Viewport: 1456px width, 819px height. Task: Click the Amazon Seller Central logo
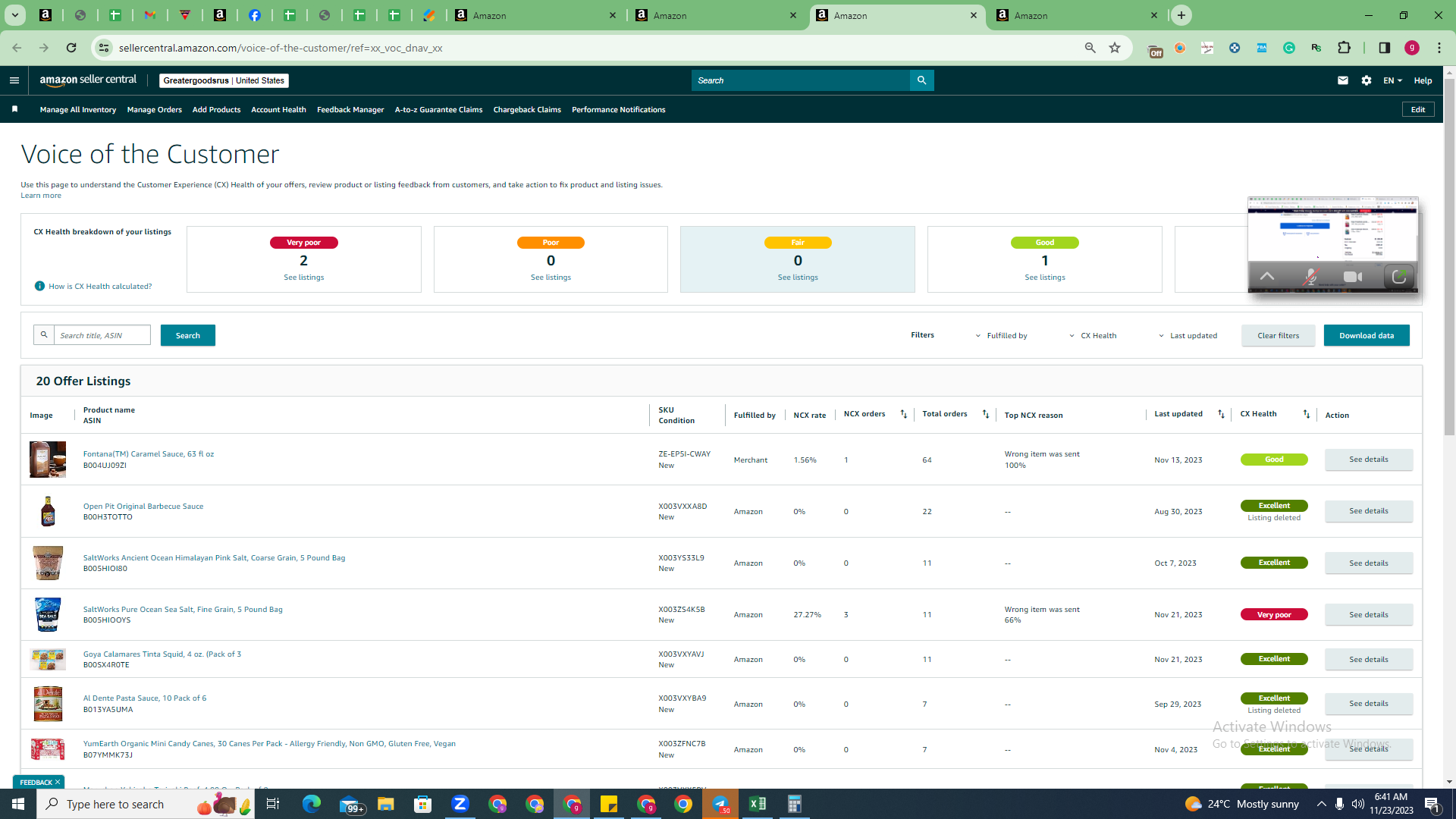[88, 80]
